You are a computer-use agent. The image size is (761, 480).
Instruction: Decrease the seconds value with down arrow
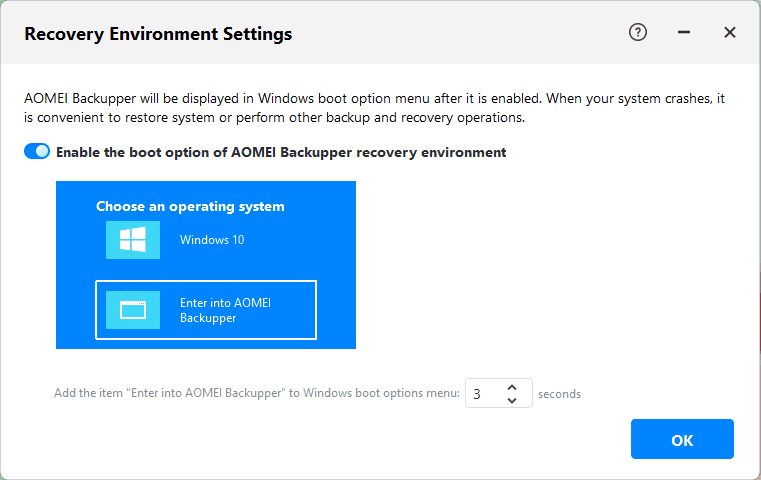click(512, 401)
